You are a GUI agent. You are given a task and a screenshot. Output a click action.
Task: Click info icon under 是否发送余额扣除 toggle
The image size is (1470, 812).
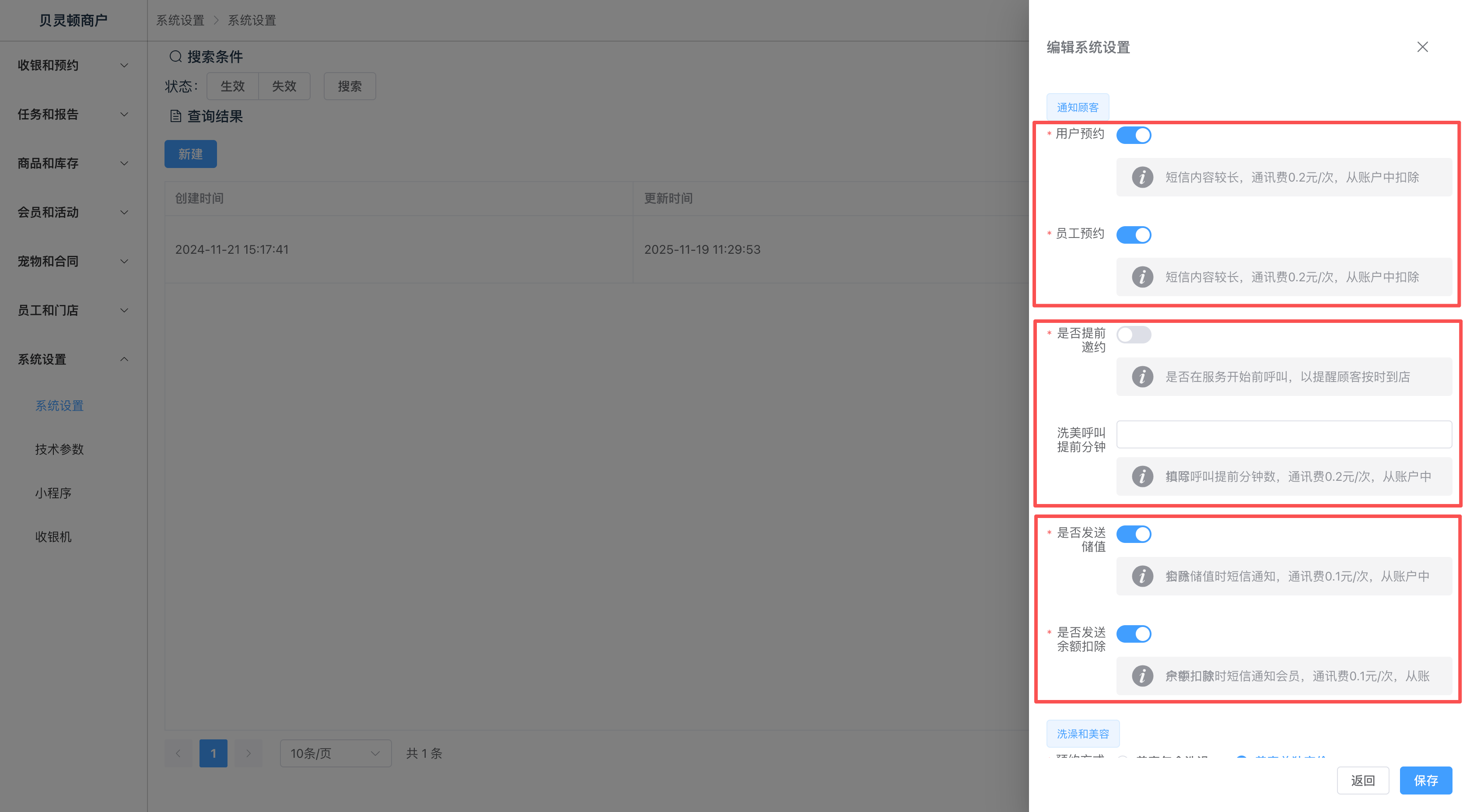(x=1142, y=676)
